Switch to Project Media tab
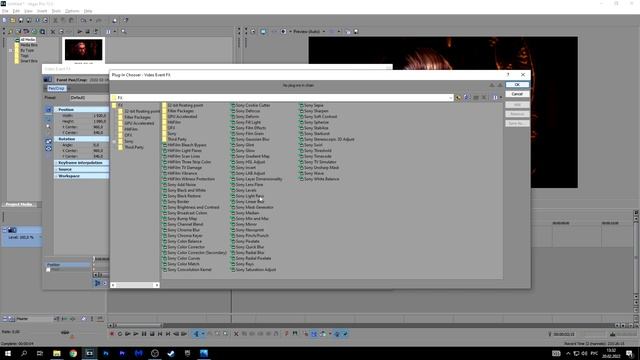 [x=19, y=204]
